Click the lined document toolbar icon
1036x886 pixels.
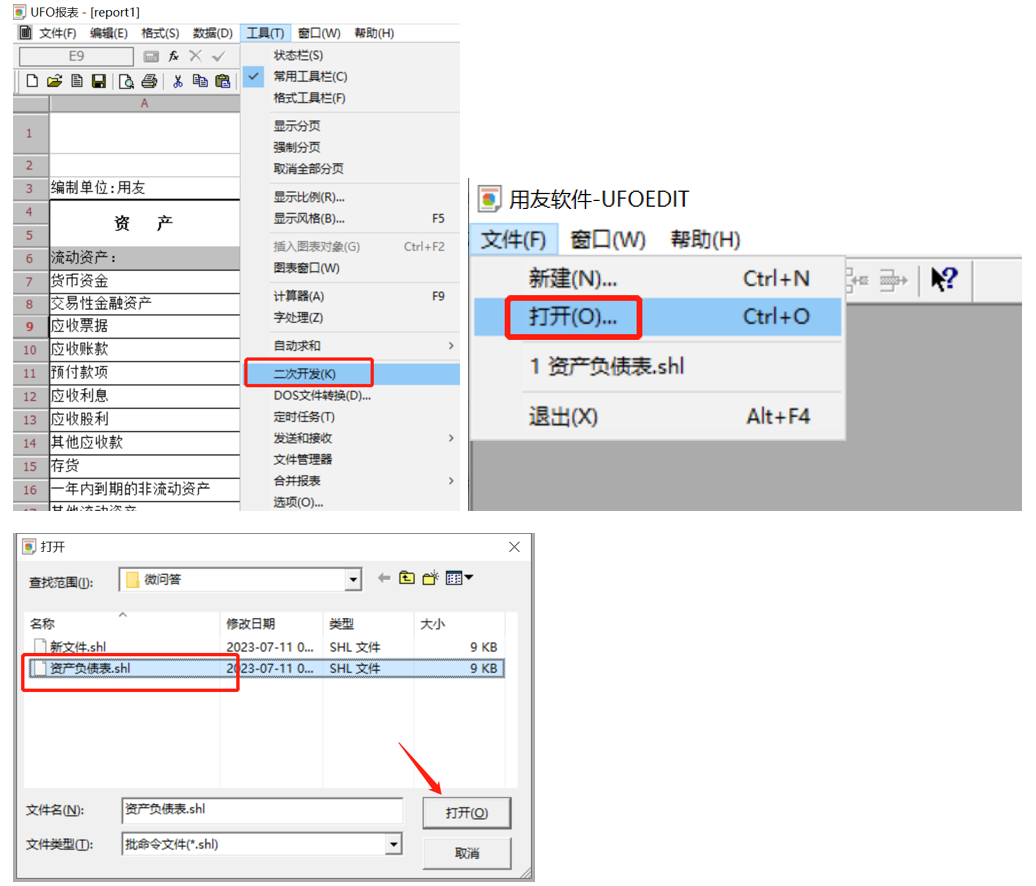click(77, 81)
